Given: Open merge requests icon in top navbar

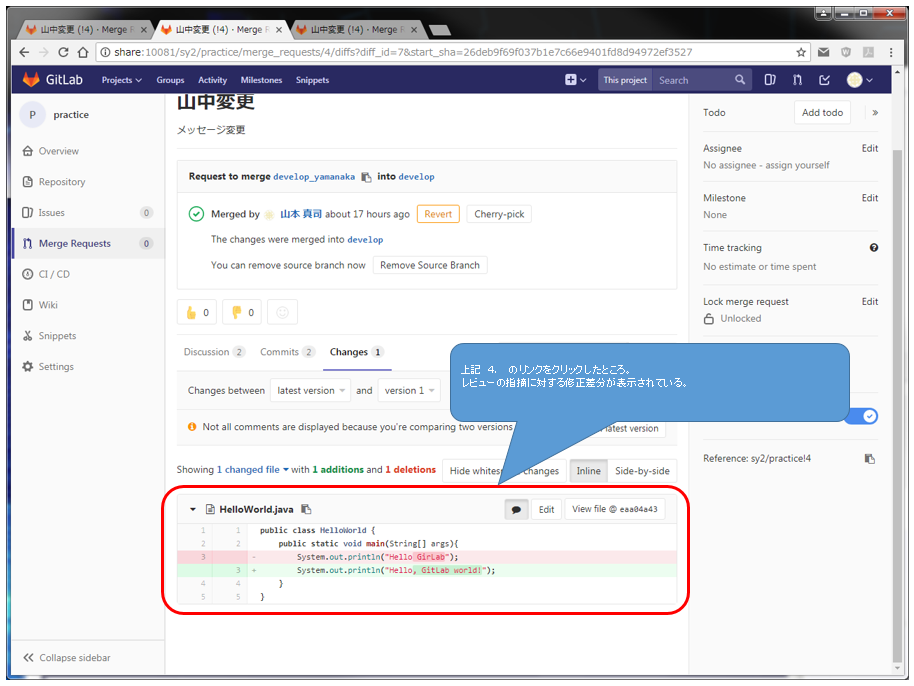Looking at the screenshot, I should [x=797, y=80].
